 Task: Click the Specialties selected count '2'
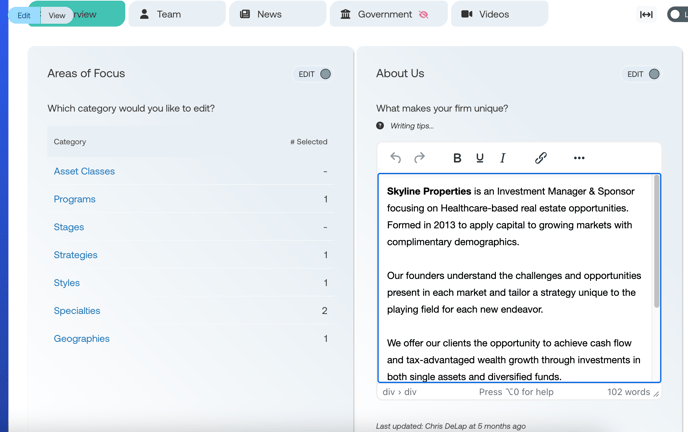[x=324, y=311]
